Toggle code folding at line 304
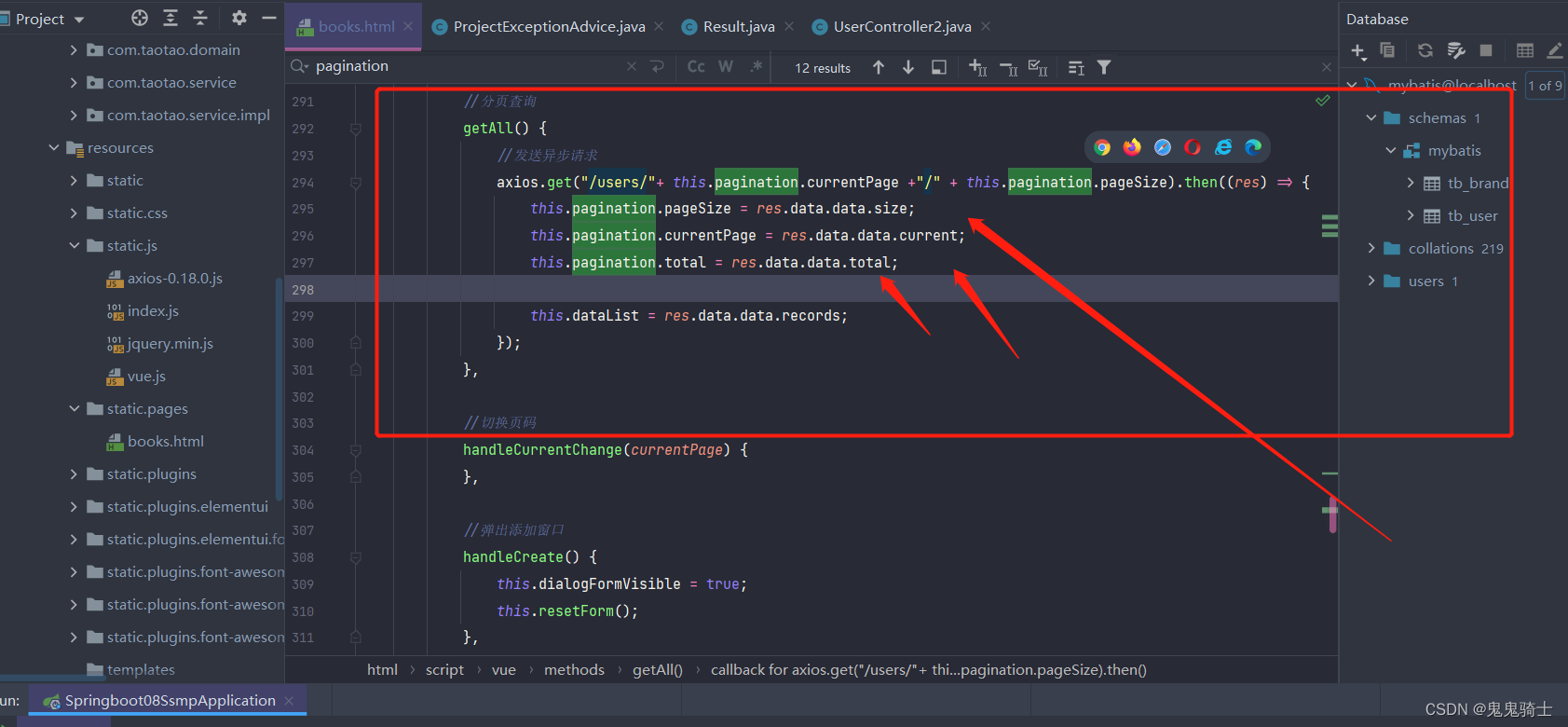 pyautogui.click(x=355, y=450)
